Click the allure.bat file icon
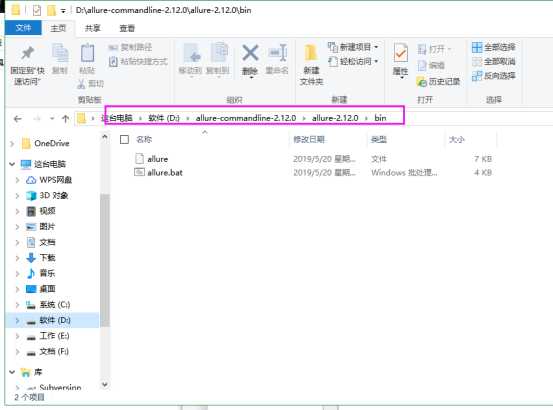Screen dimensions: 553x410 140,172
